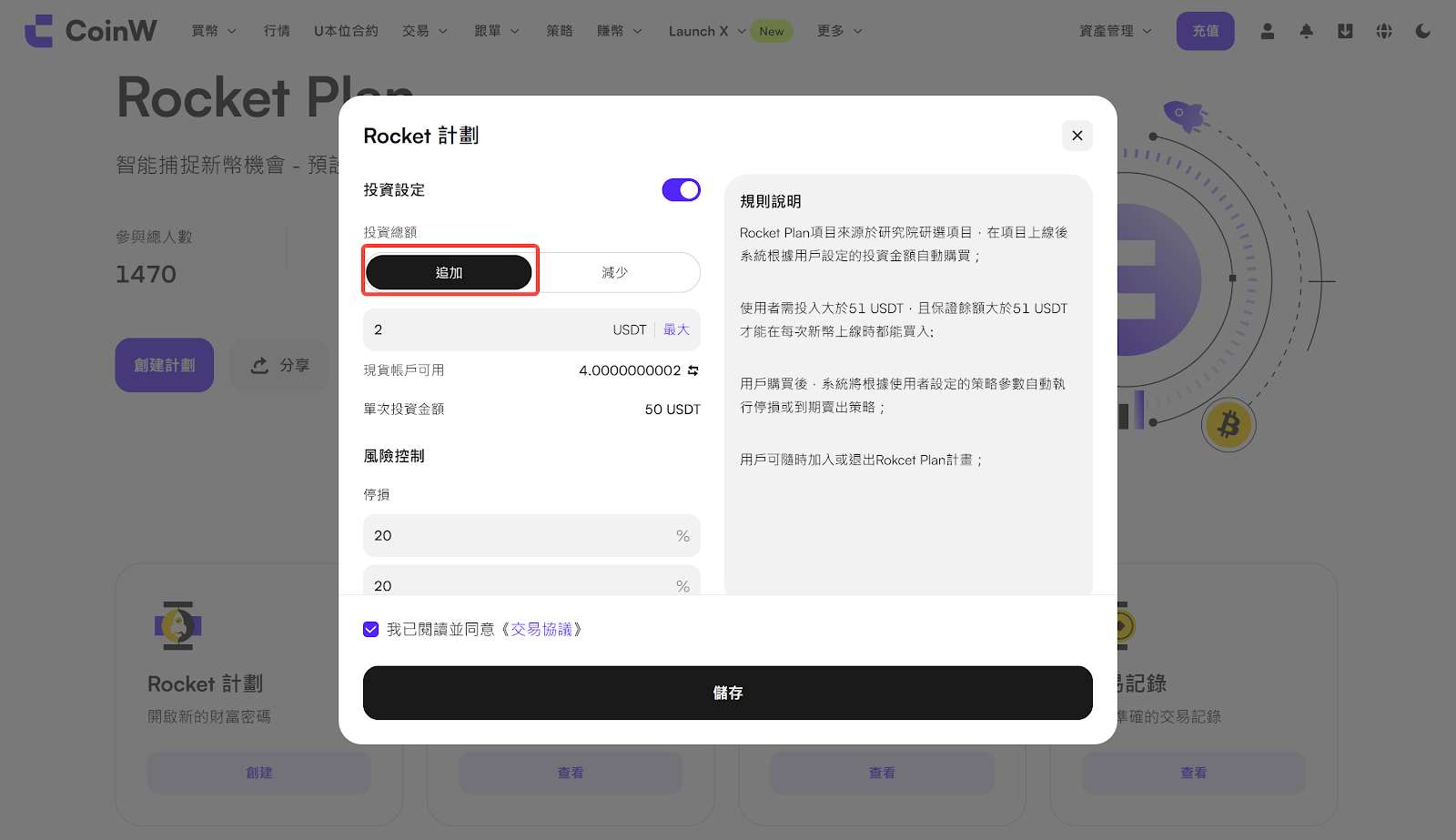1456x840 pixels.
Task: Select the 減少 option
Action: coord(615,273)
